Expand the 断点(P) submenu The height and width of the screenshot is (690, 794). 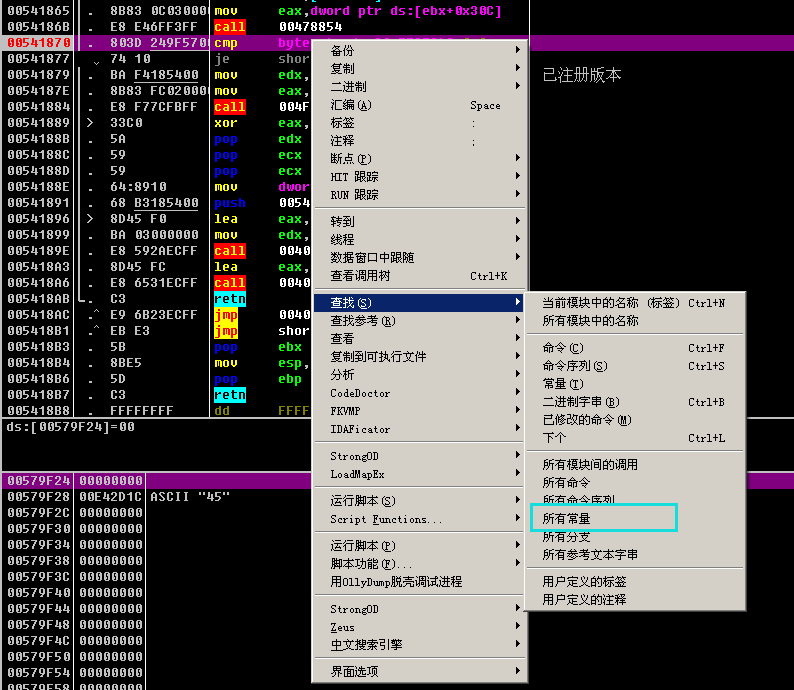(351, 159)
